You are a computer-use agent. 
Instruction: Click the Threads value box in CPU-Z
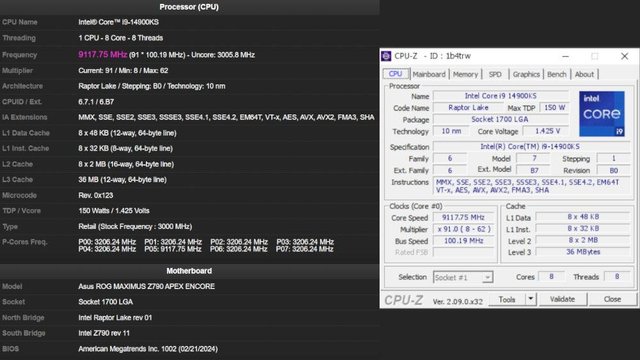617,277
